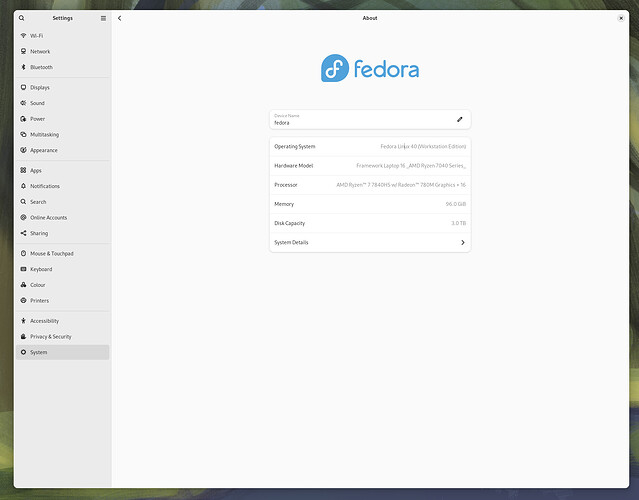The image size is (639, 500).
Task: Click Framework Laptop 16 value text
Action: click(411, 165)
